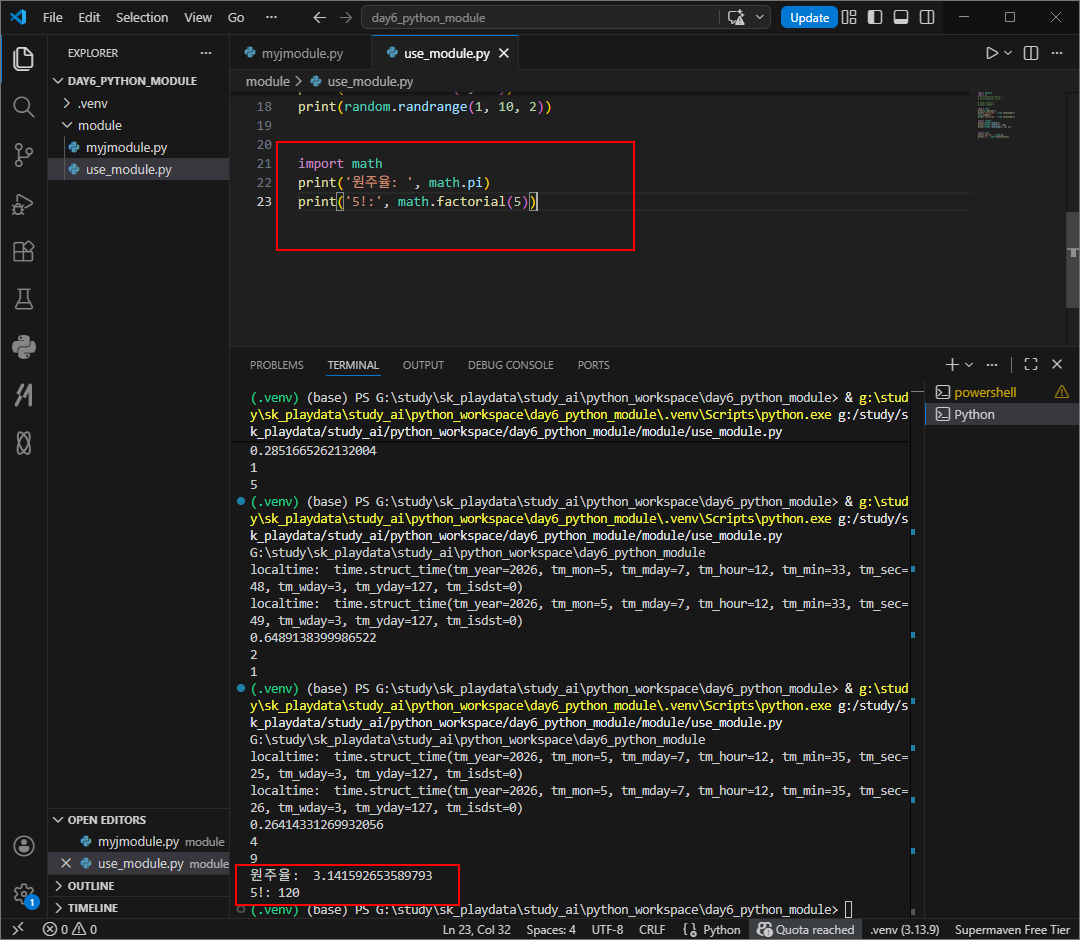Open Explorer Views and More Actions menu
Image resolution: width=1080 pixels, height=940 pixels.
(206, 53)
